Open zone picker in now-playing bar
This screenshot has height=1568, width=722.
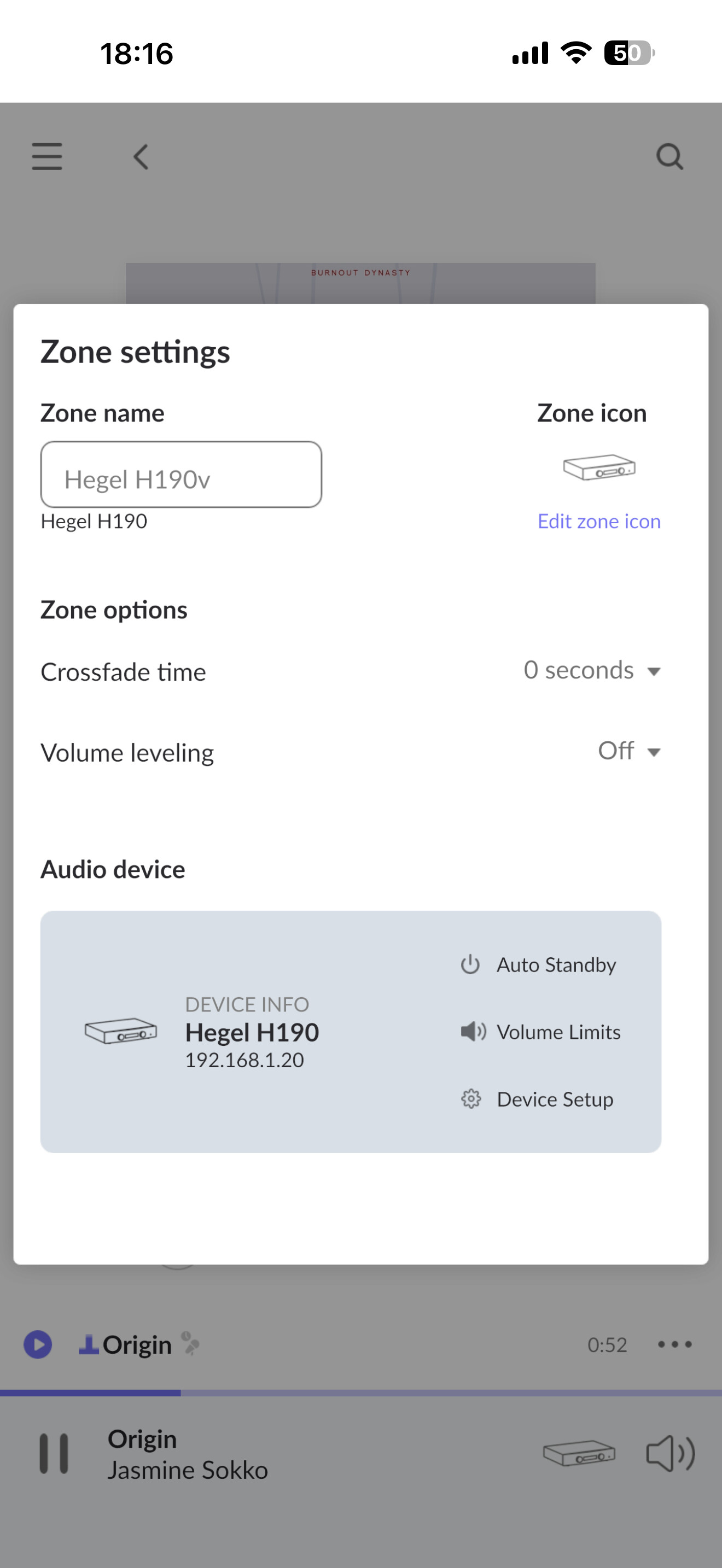click(x=579, y=1454)
